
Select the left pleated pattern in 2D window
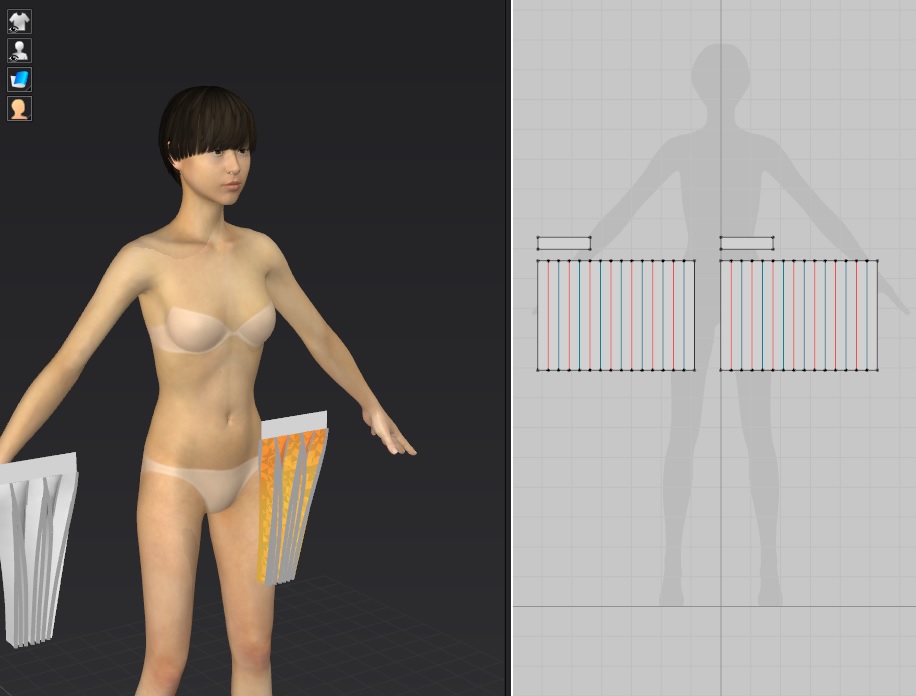pyautogui.click(x=616, y=315)
